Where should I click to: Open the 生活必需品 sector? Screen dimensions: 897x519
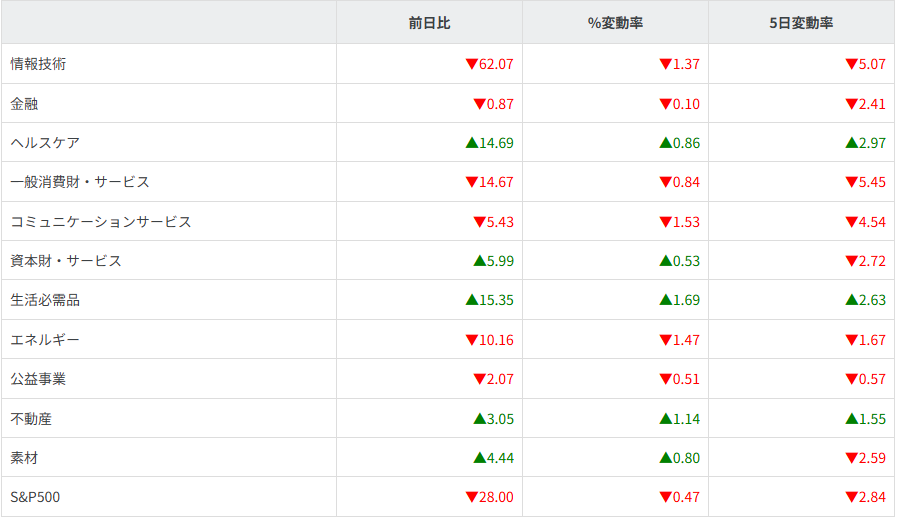tap(45, 300)
